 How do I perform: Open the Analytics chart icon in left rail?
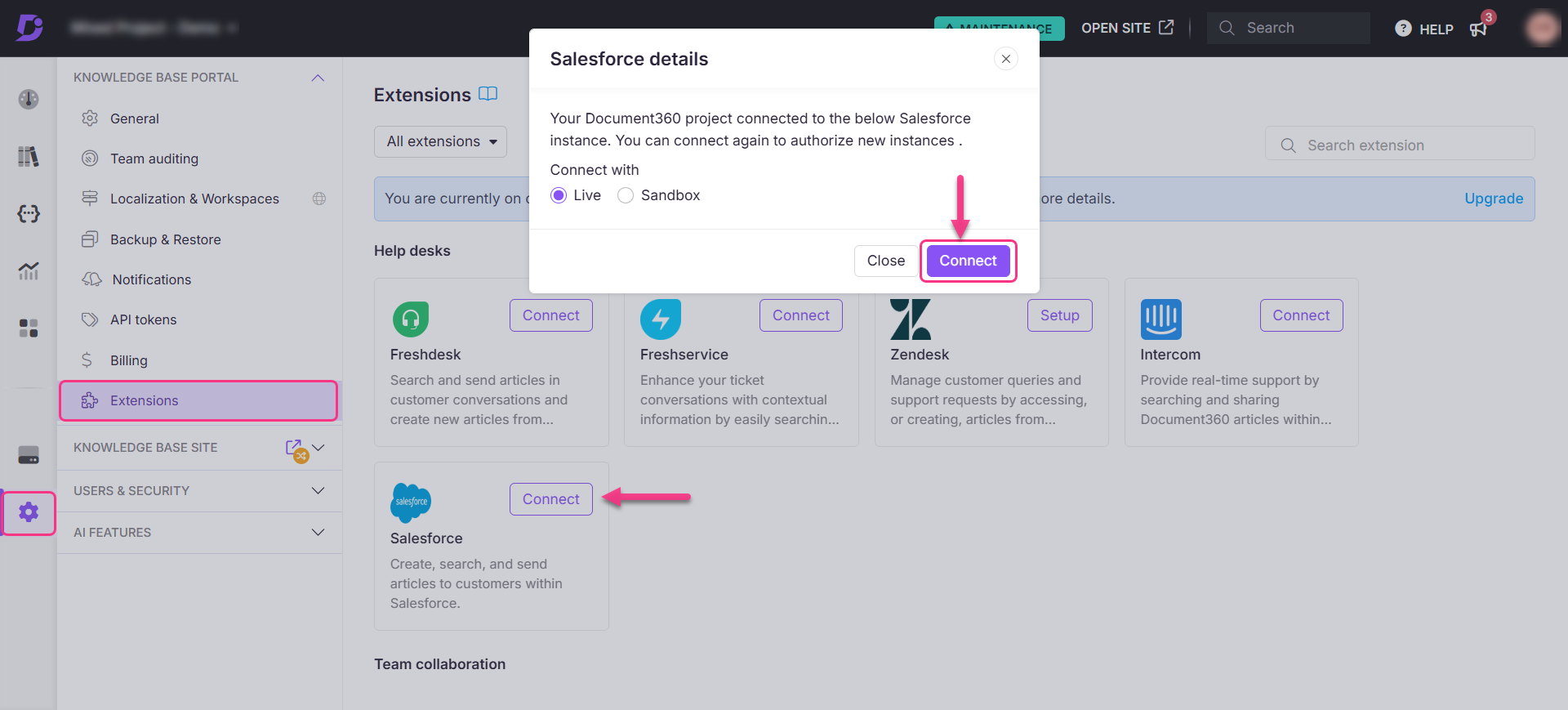tap(29, 270)
